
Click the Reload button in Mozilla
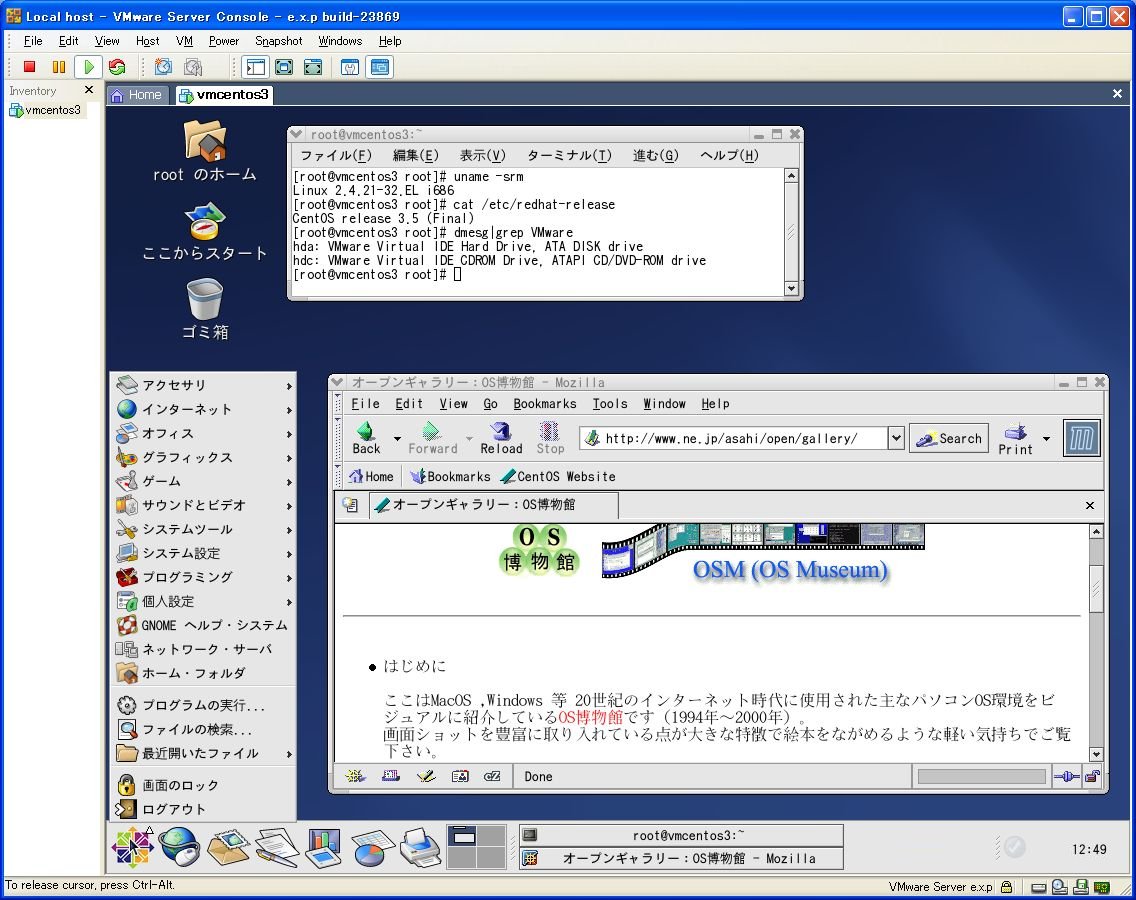point(501,438)
